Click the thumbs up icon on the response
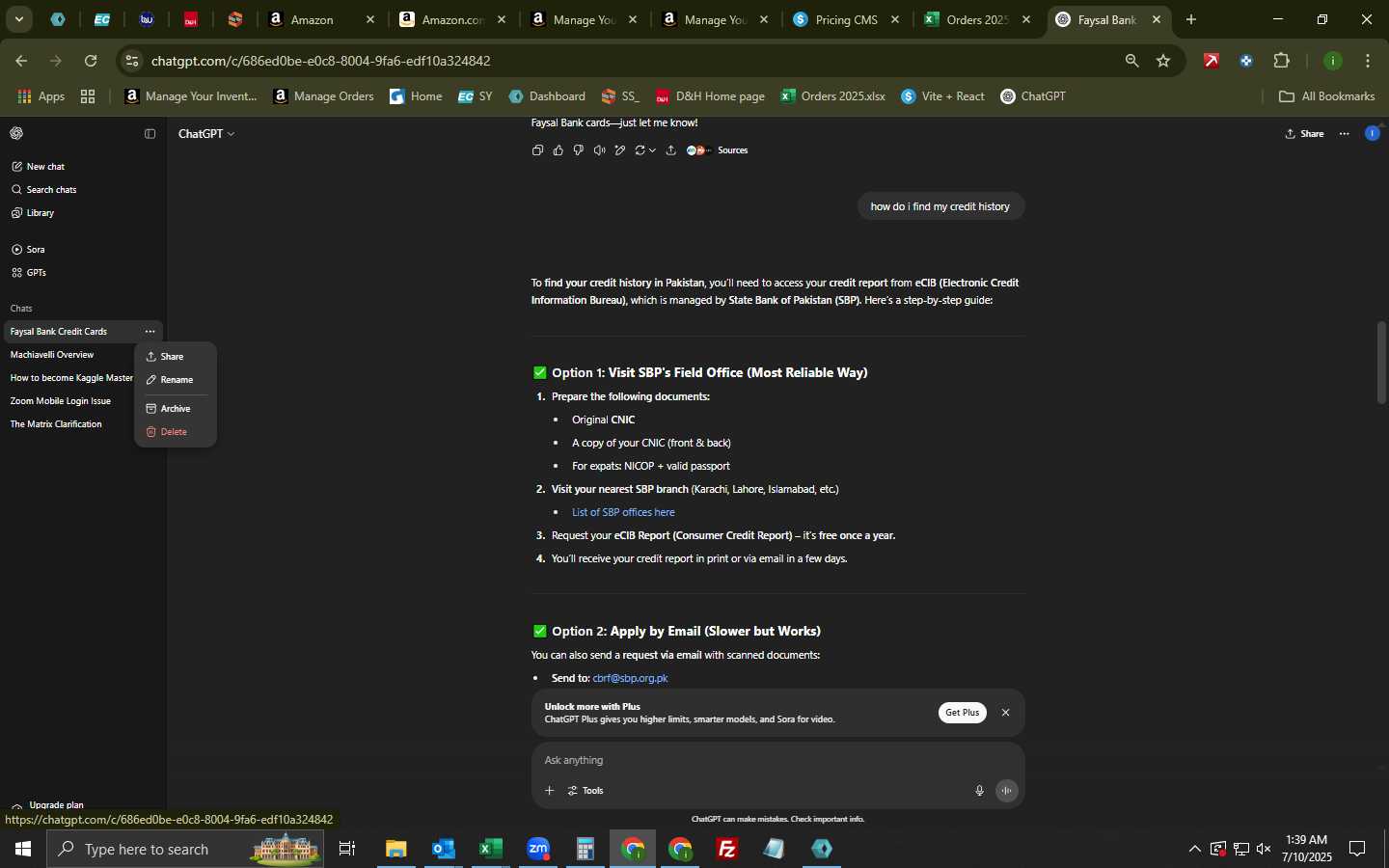Screen dimensions: 1389x868 tap(558, 150)
